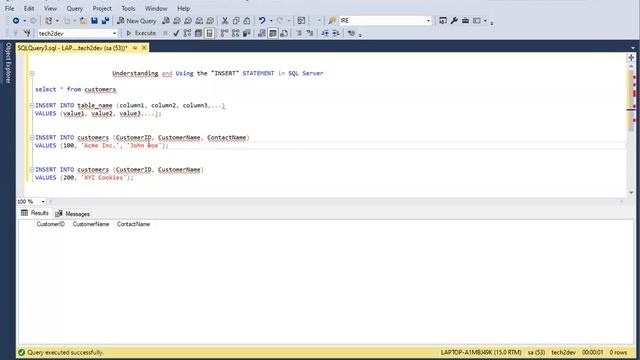Click the Toolbox briefcase icon

click(x=465, y=20)
